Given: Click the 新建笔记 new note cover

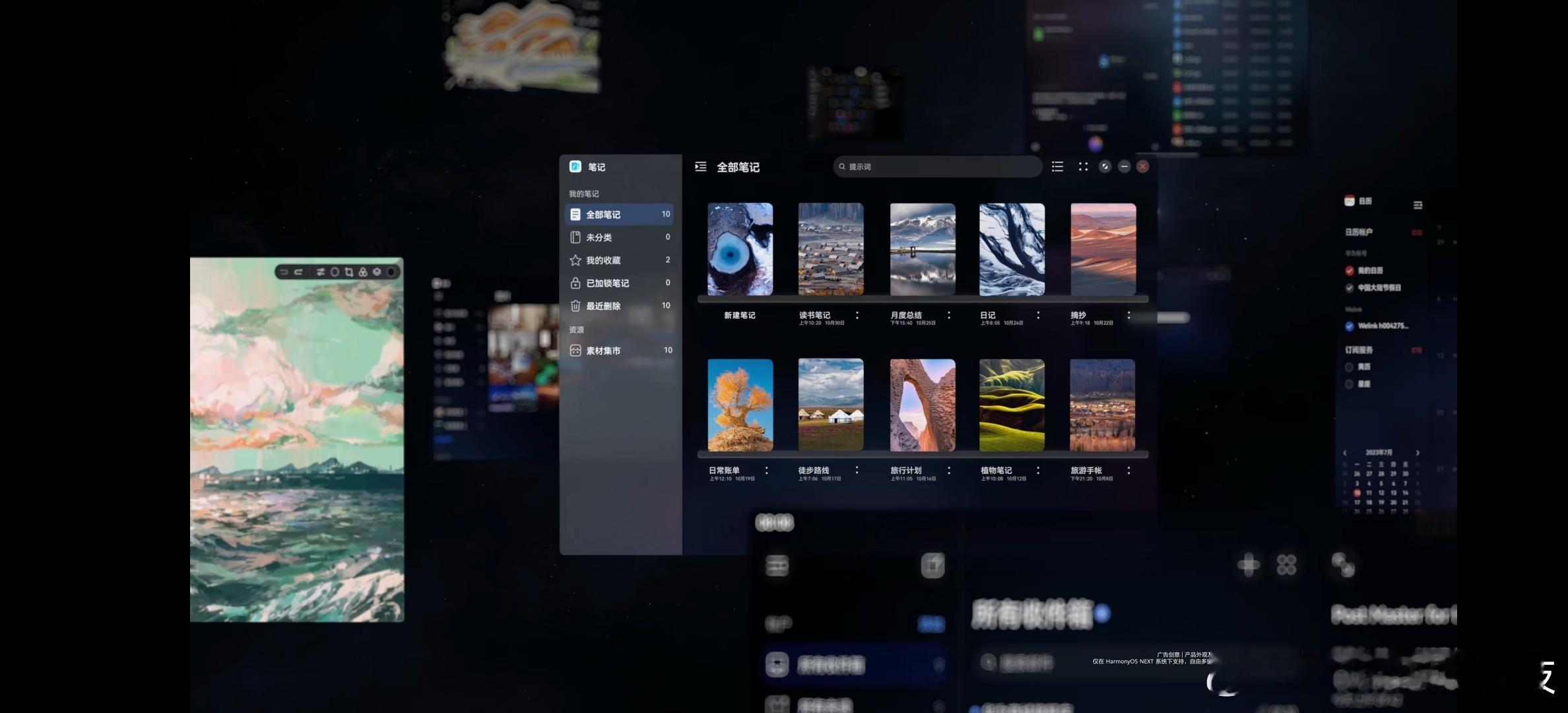Looking at the screenshot, I should [x=740, y=250].
